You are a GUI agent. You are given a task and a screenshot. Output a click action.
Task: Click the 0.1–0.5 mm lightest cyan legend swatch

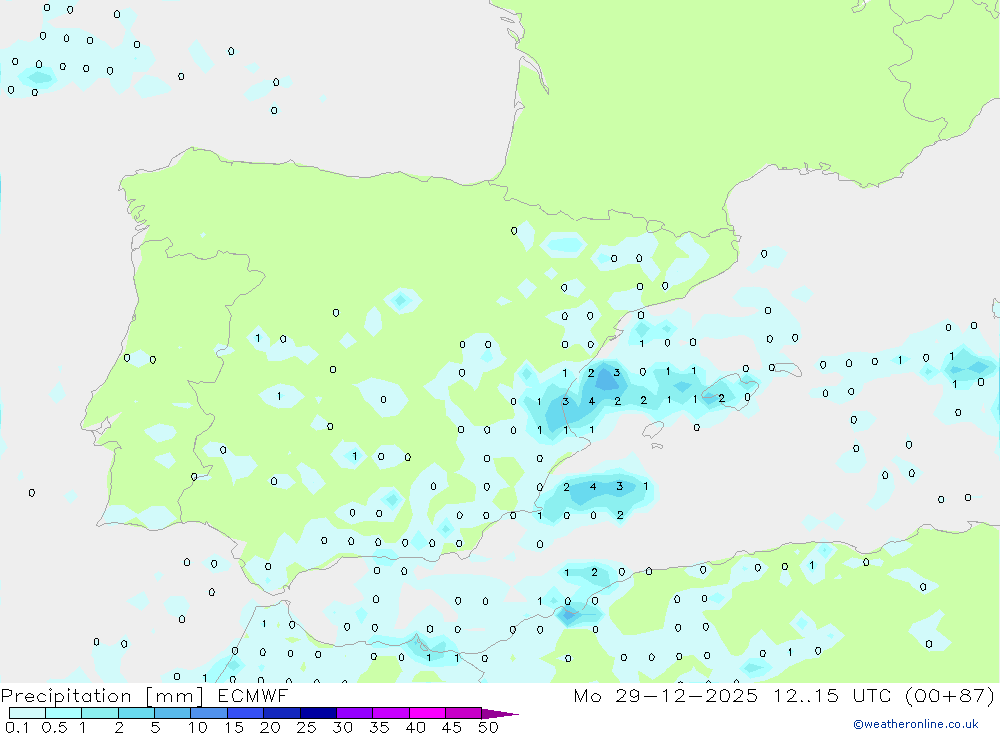(x=27, y=713)
